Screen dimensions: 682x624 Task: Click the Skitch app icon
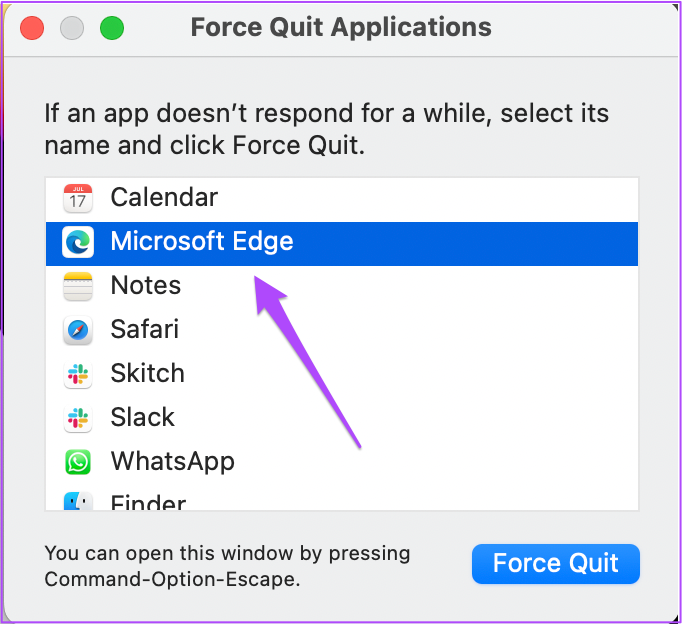78,374
